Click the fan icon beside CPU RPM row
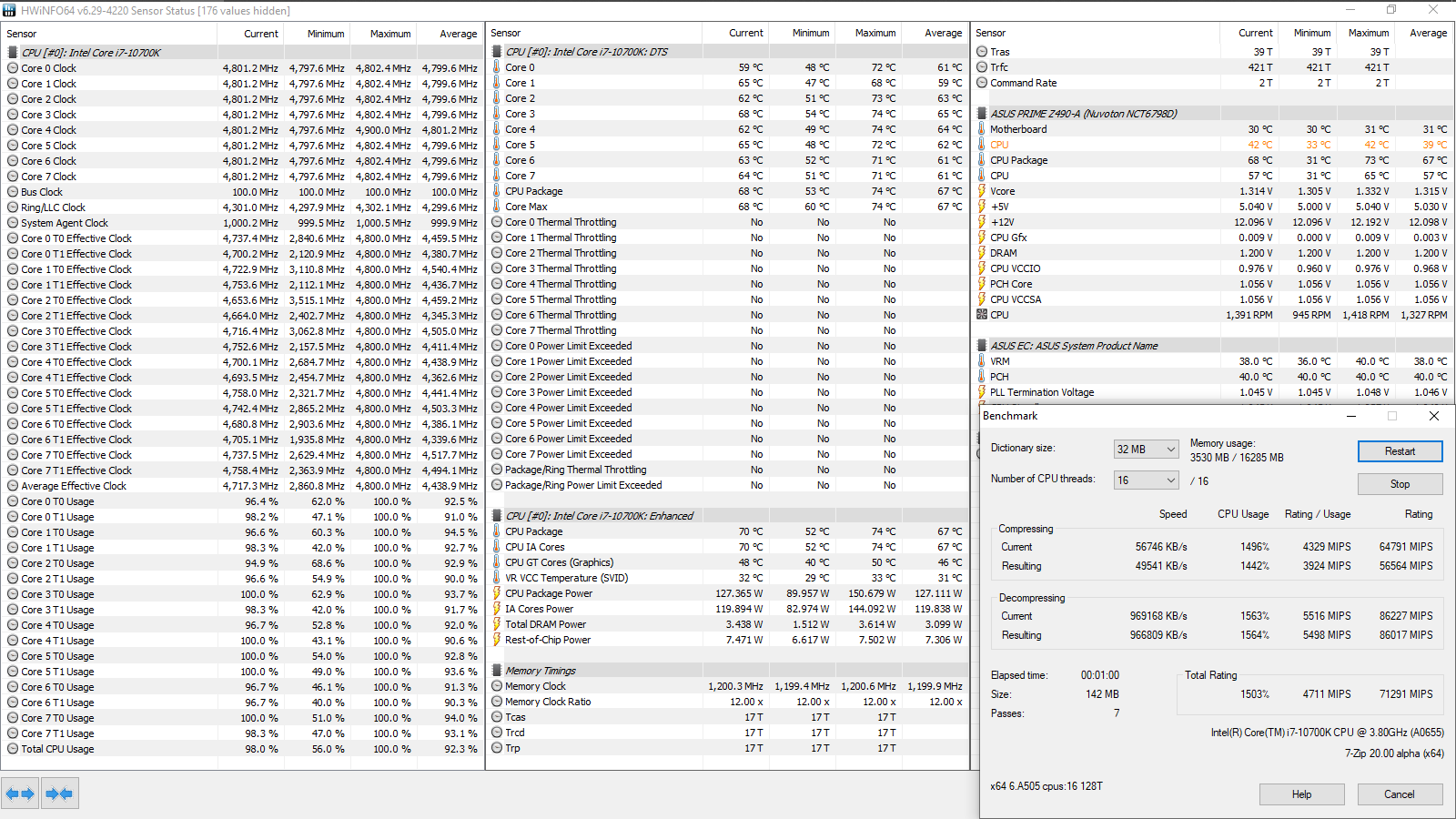Screen dimensions: 1456x819 pos(982,315)
